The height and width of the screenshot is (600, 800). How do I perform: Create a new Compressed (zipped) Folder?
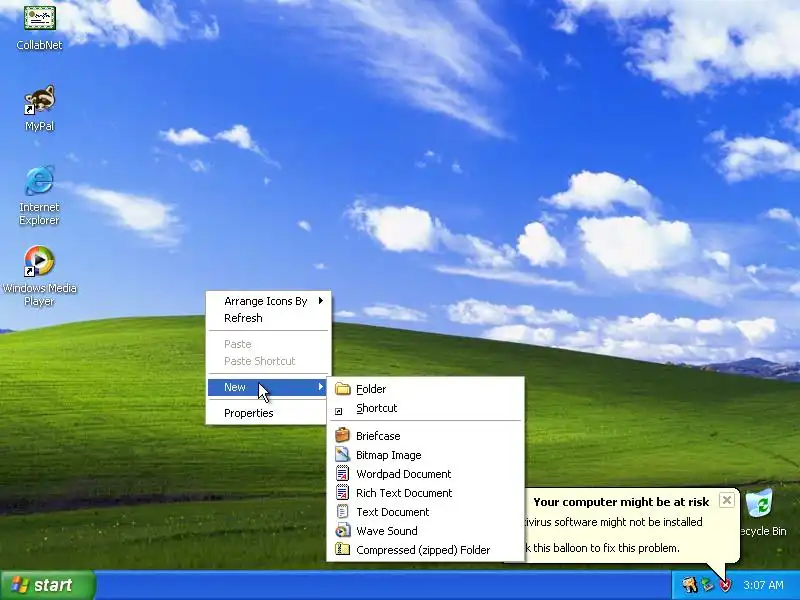[426, 549]
